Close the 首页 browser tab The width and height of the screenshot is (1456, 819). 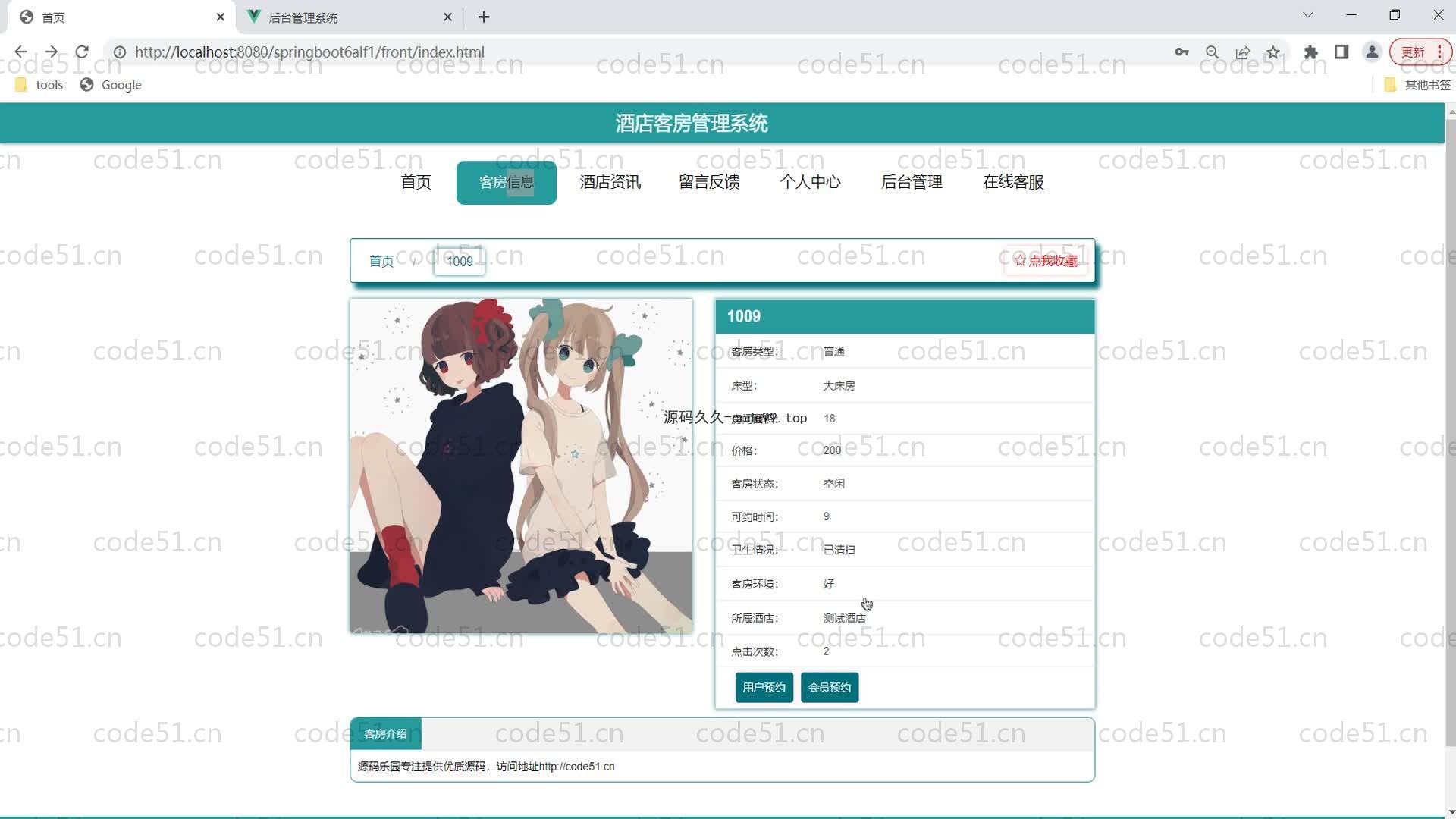coord(221,17)
